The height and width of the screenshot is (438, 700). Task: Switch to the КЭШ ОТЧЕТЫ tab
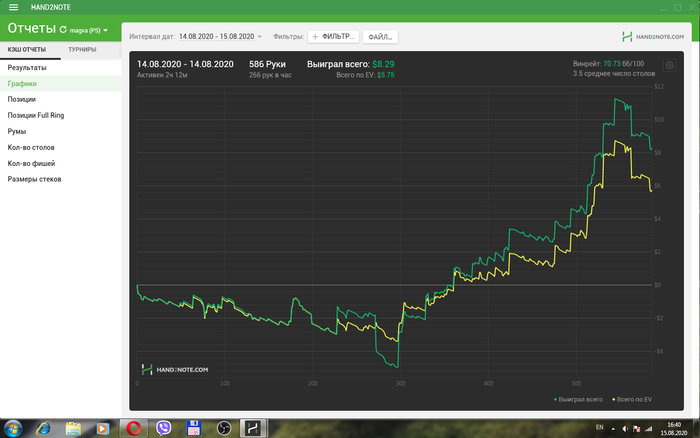pos(27,50)
